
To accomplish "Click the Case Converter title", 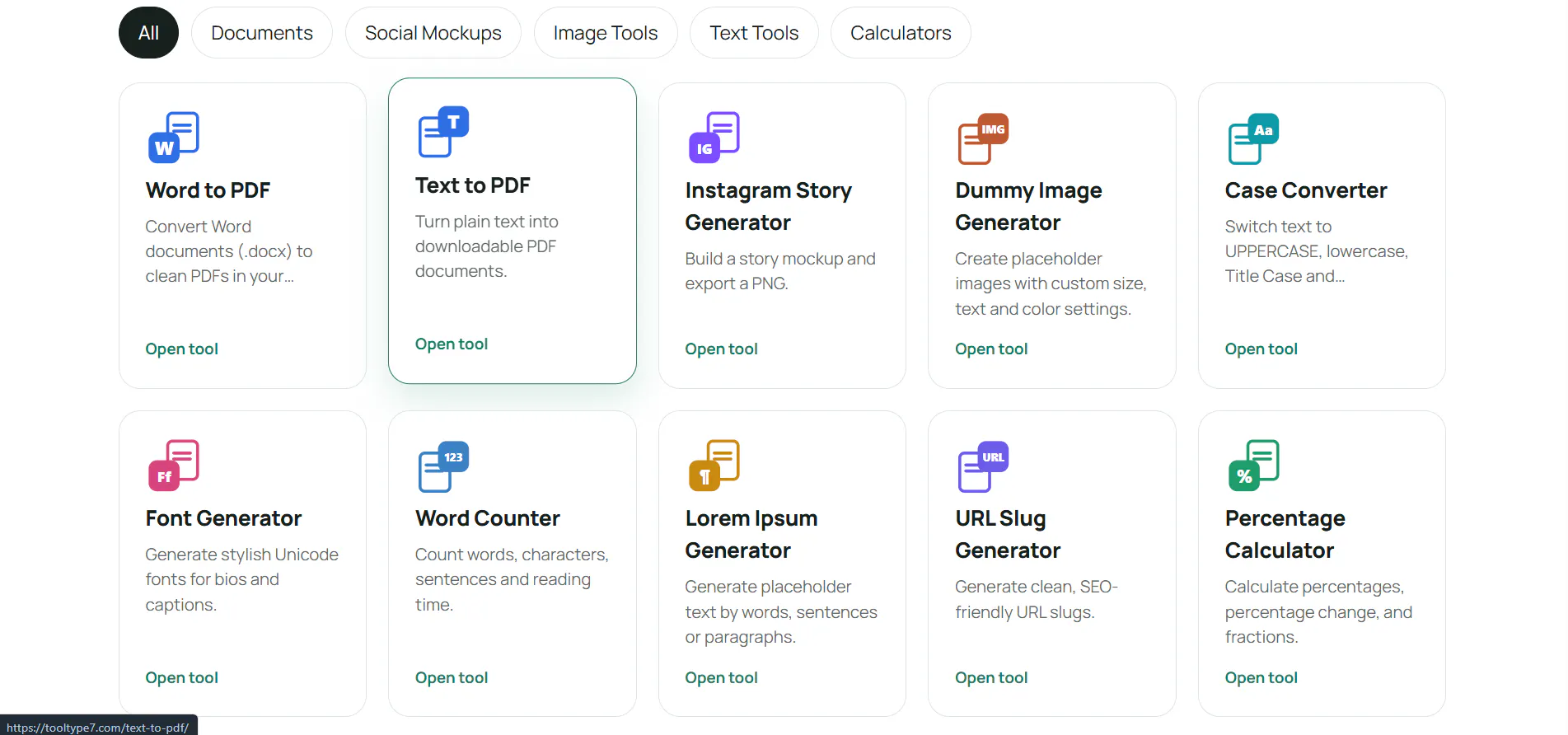I will 1306,190.
